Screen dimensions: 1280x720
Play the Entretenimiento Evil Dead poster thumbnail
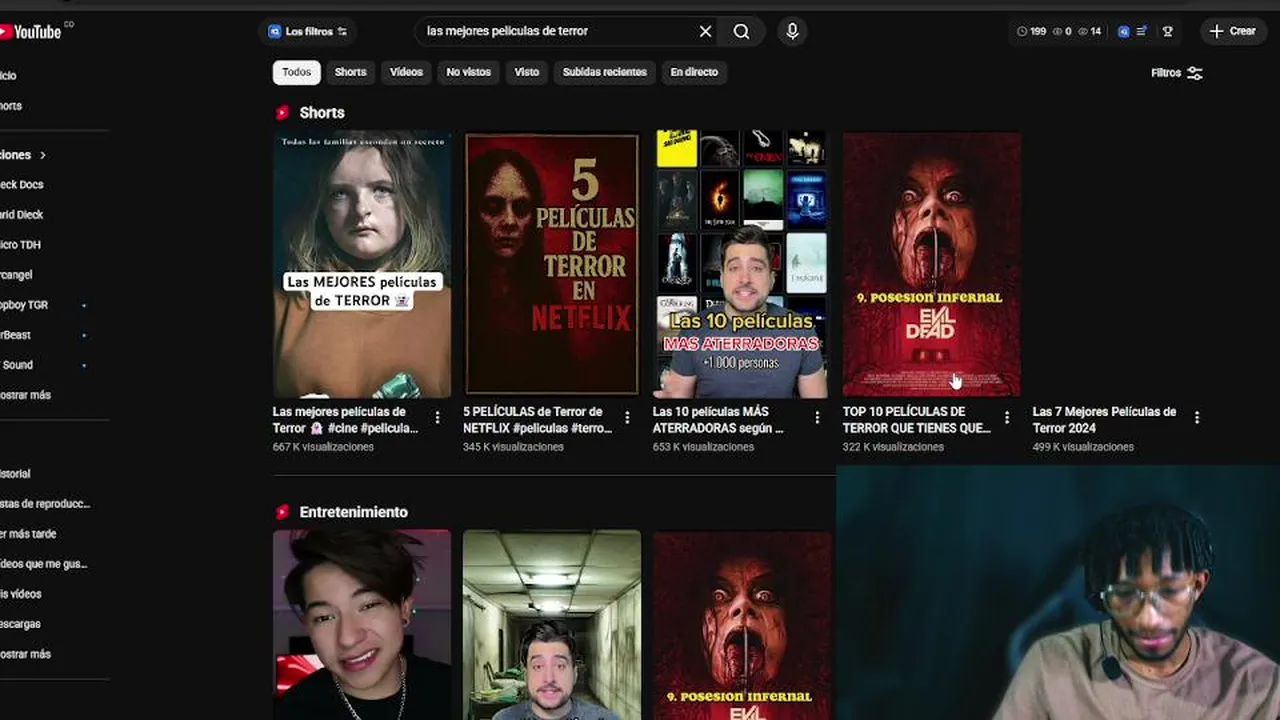tap(742, 625)
